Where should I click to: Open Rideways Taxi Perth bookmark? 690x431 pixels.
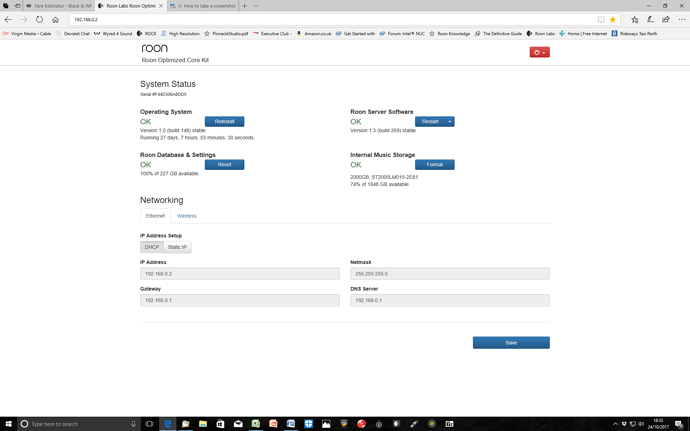634,33
